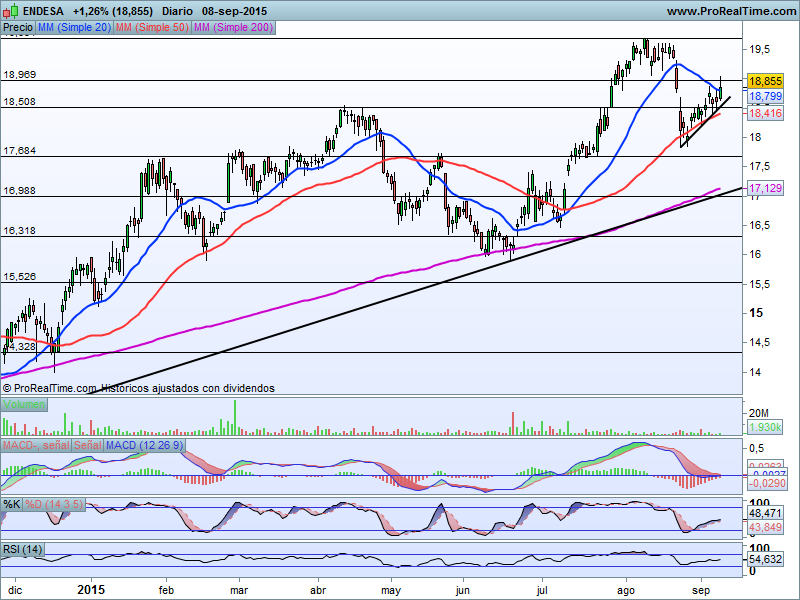
Task: Click the red 18,416 moving average tag
Action: click(765, 113)
